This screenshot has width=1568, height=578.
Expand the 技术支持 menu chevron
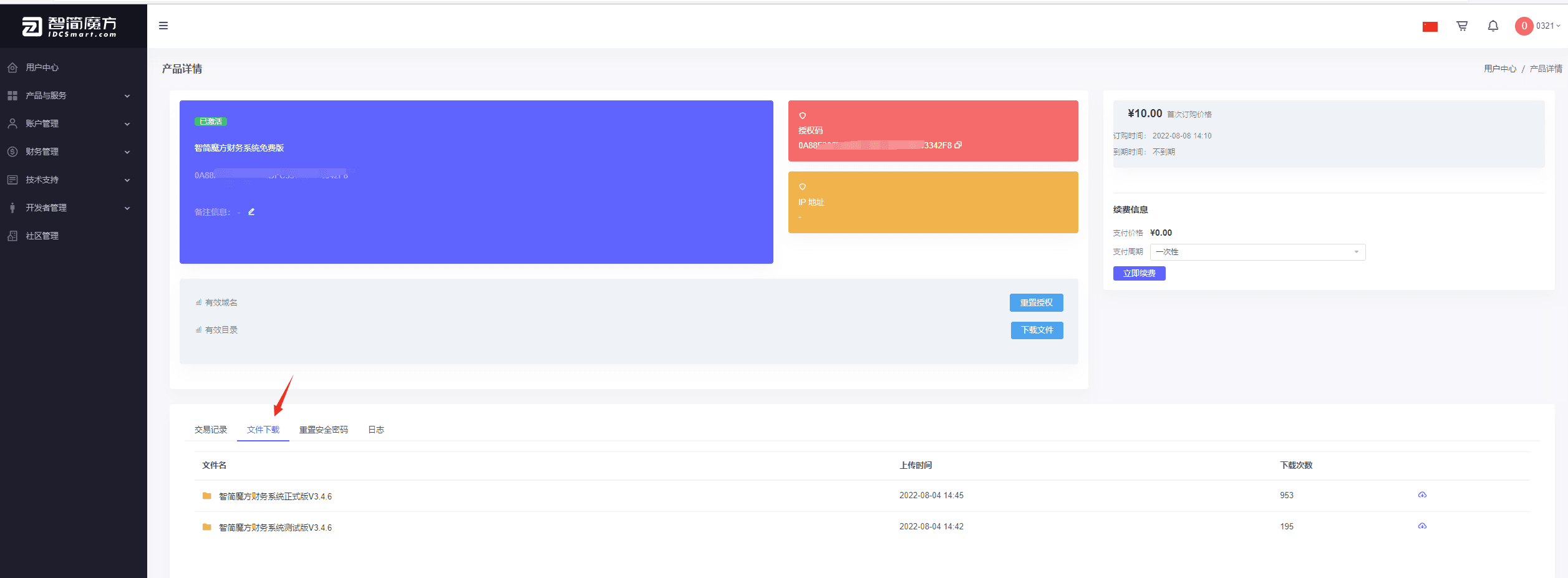(x=127, y=180)
